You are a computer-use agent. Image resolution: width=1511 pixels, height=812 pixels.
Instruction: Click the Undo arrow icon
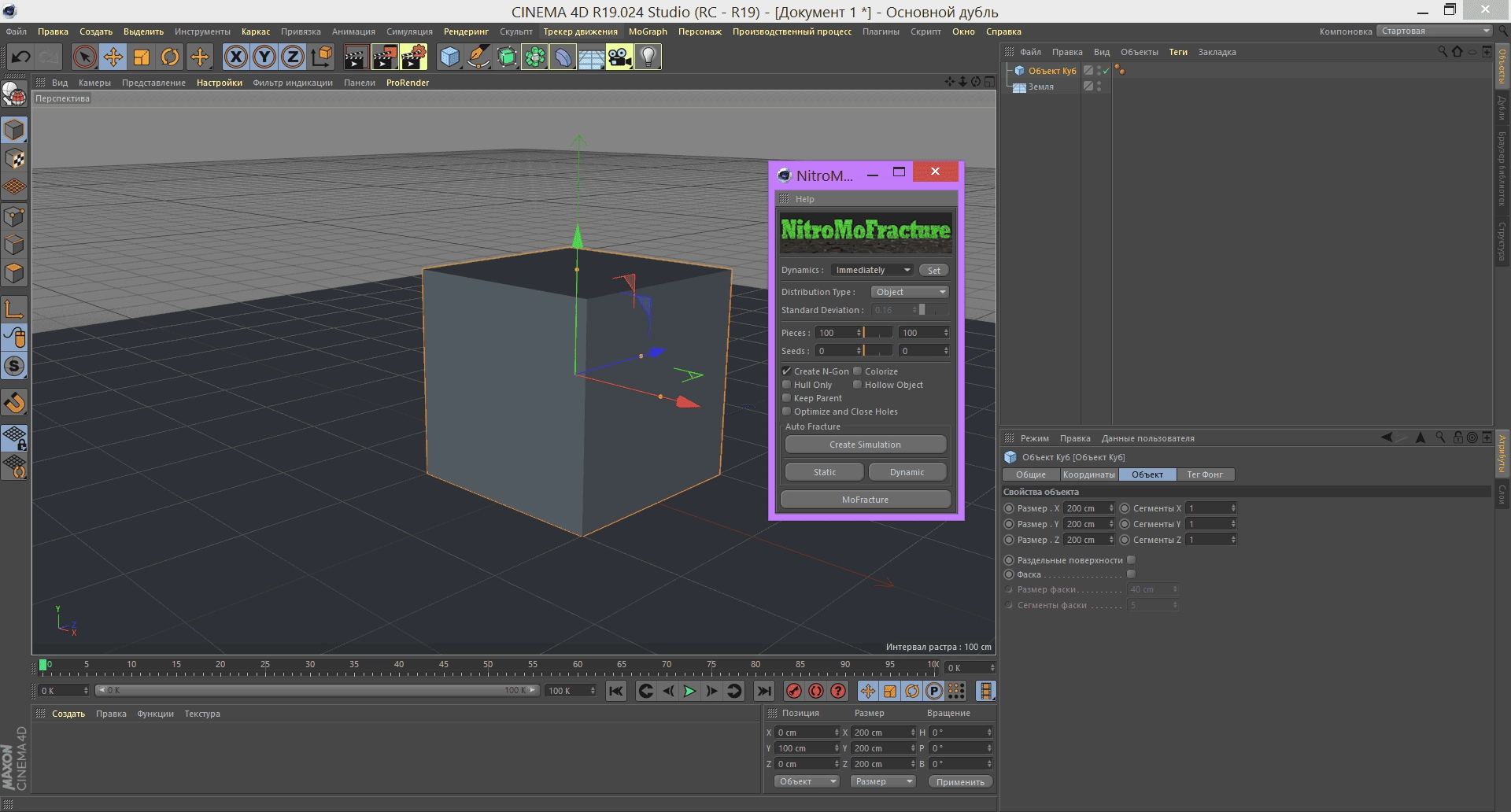[20, 57]
